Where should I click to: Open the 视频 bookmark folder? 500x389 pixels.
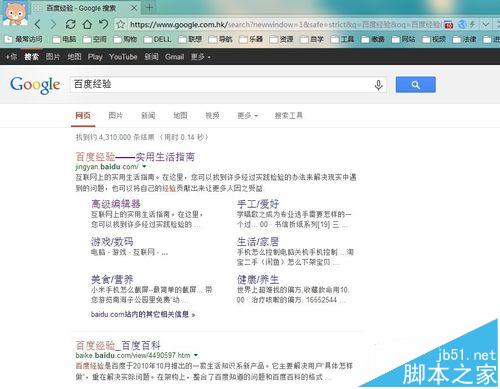pyautogui.click(x=434, y=39)
